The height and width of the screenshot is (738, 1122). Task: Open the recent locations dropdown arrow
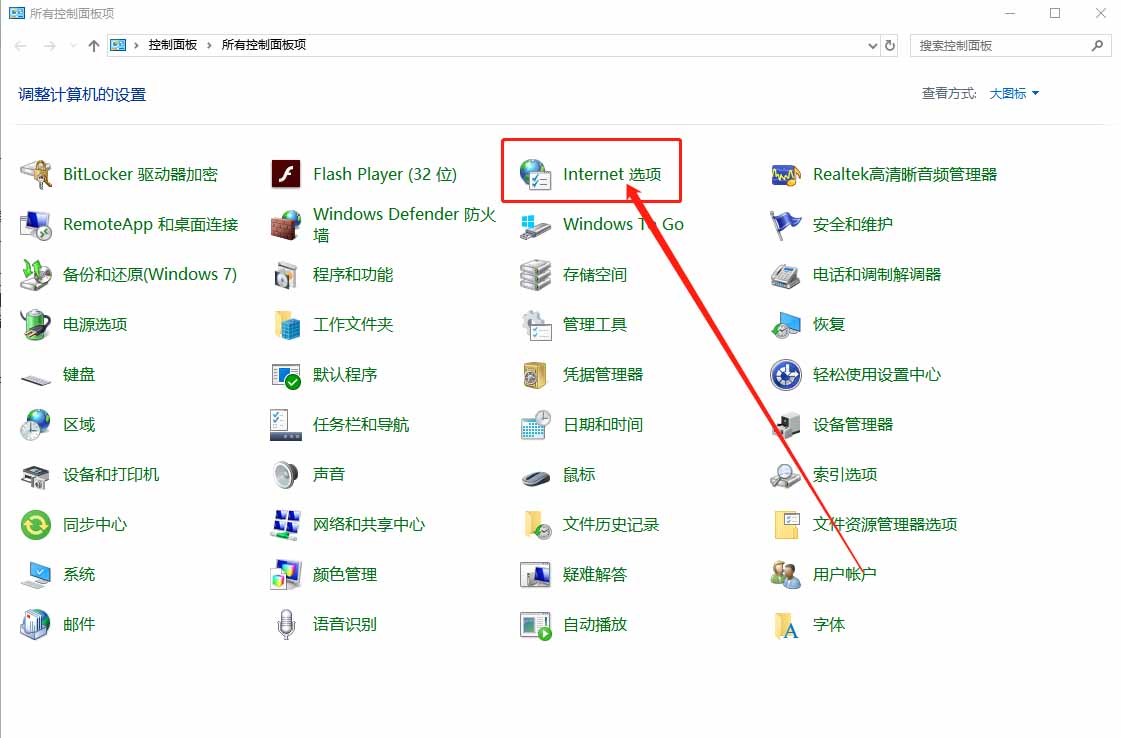pyautogui.click(x=73, y=46)
